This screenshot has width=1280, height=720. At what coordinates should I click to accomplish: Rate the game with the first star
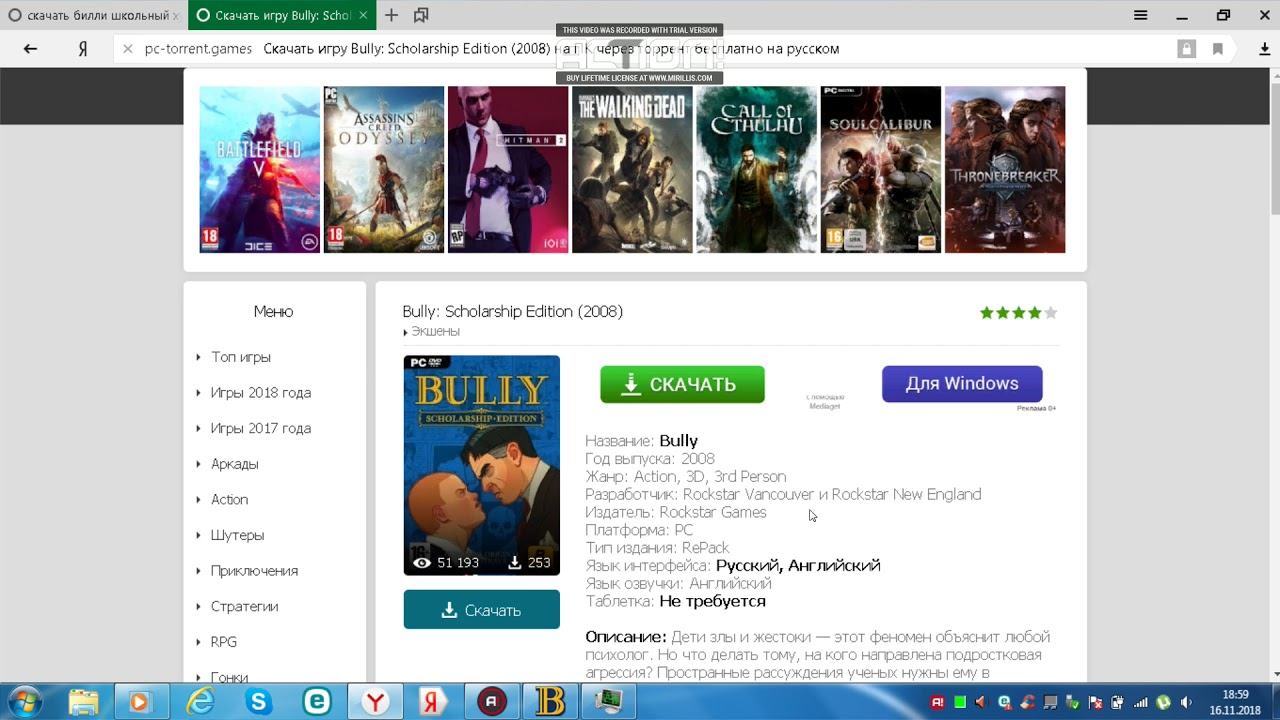[987, 313]
